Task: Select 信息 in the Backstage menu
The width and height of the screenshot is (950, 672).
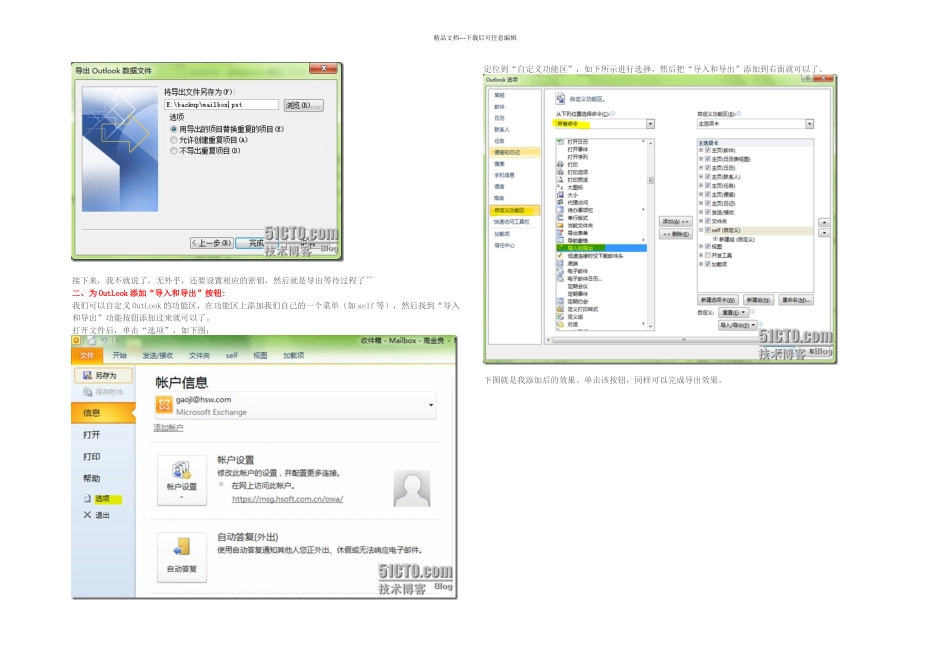Action: click(104, 413)
